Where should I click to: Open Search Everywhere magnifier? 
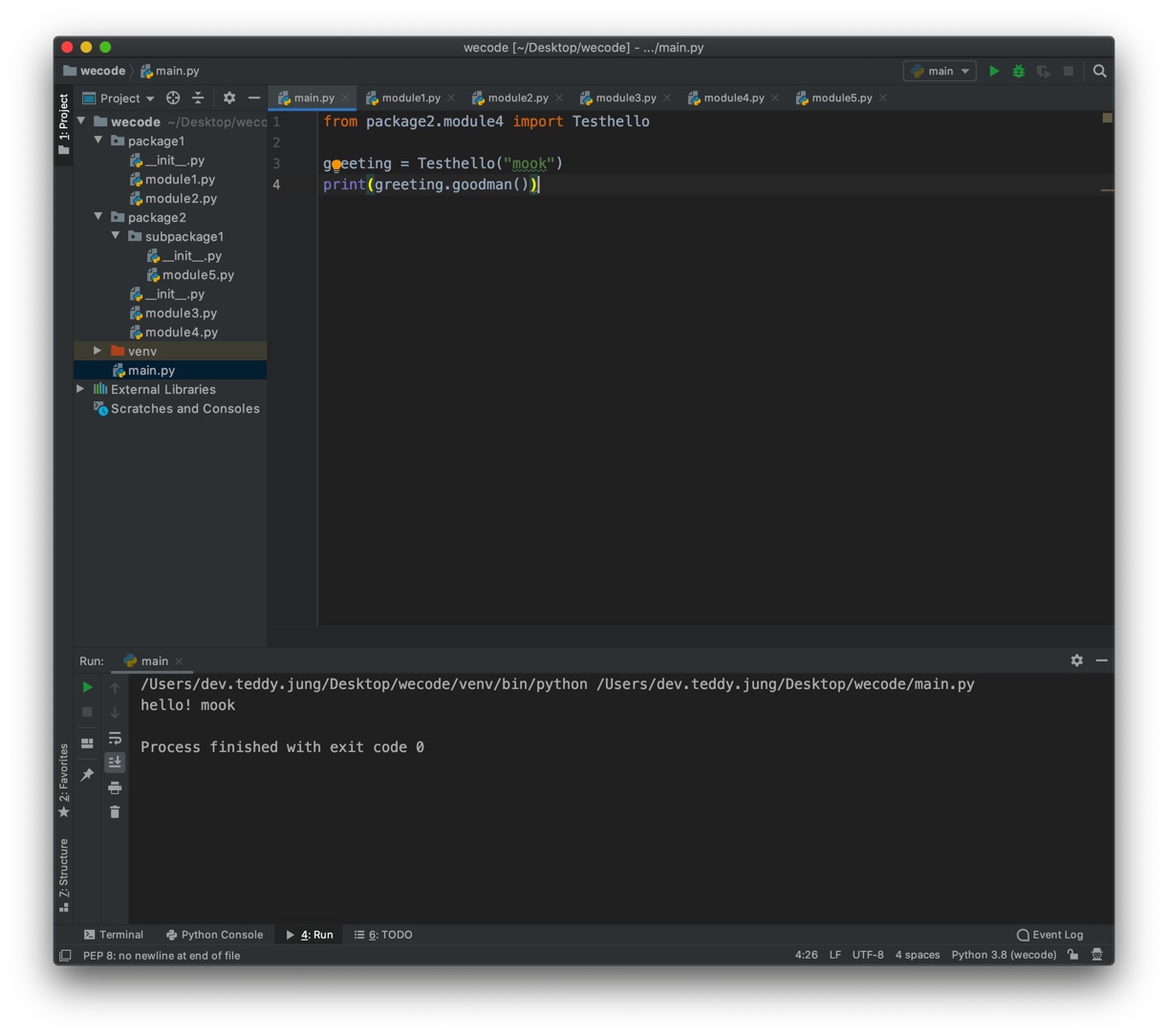click(x=1099, y=71)
